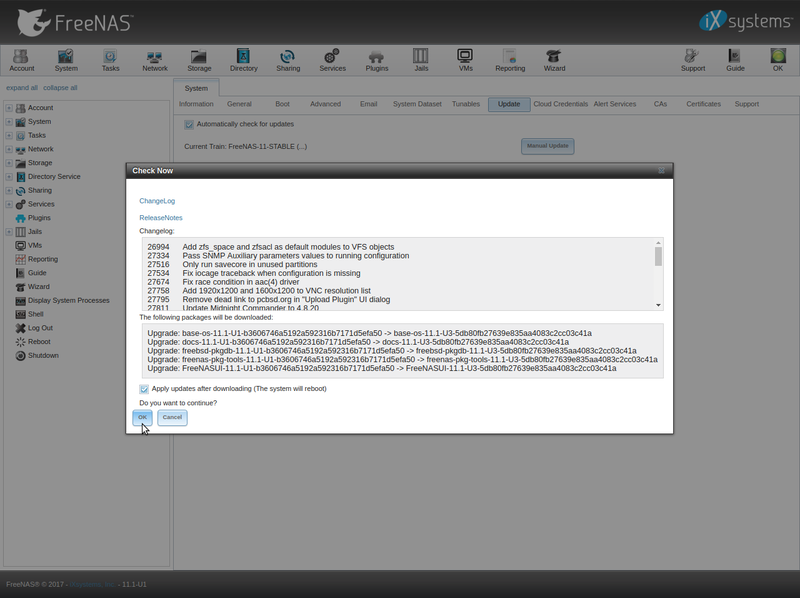Image resolution: width=800 pixels, height=598 pixels.
Task: Click the OK alert status icon
Action: [x=778, y=60]
